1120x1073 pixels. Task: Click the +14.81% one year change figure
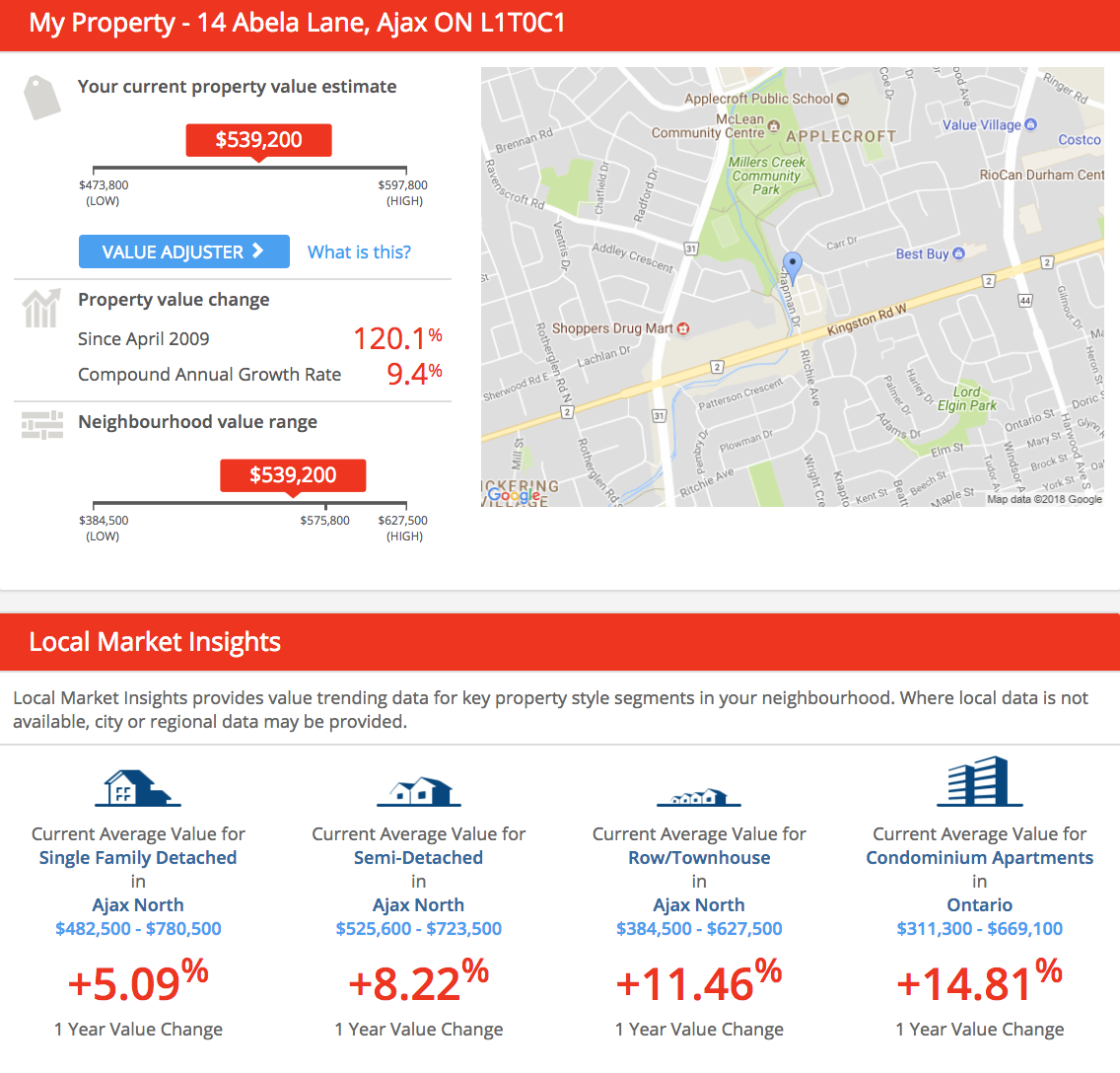click(x=979, y=981)
